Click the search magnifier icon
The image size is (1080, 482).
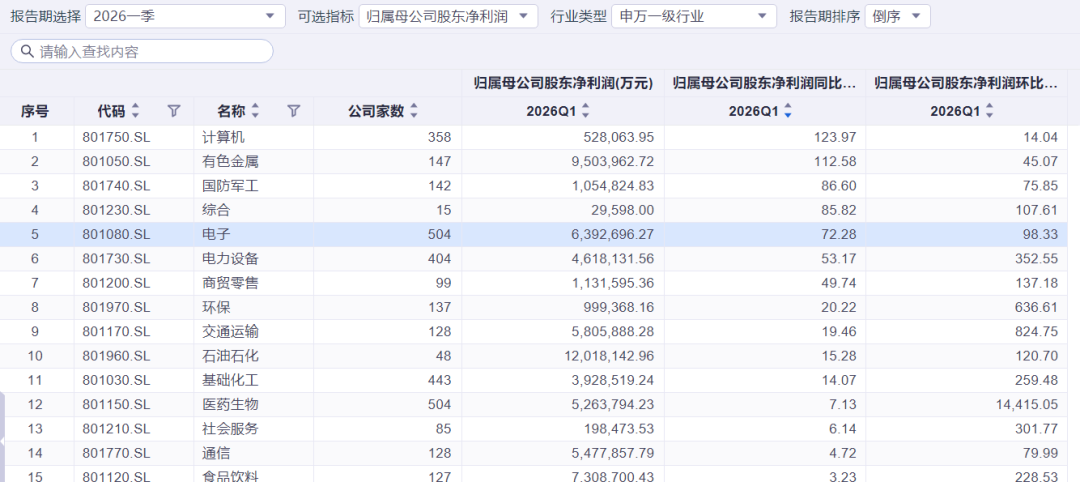[28, 52]
